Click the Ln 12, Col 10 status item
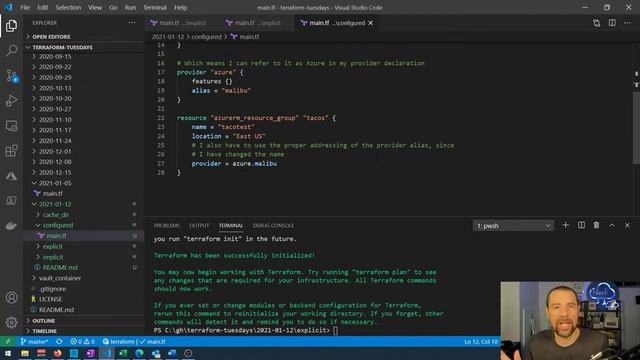The image size is (640, 360). click(481, 341)
